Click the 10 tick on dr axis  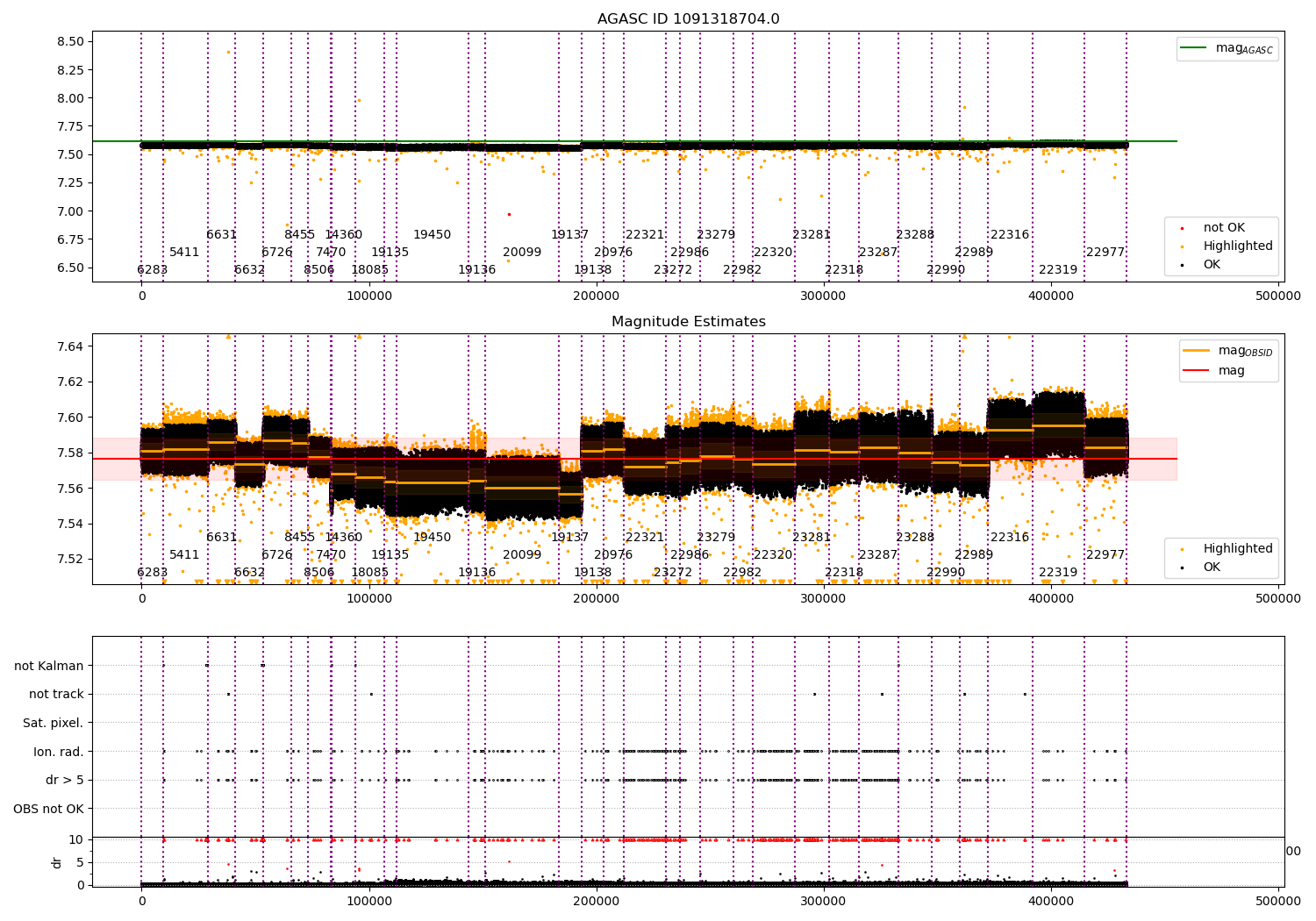76,839
